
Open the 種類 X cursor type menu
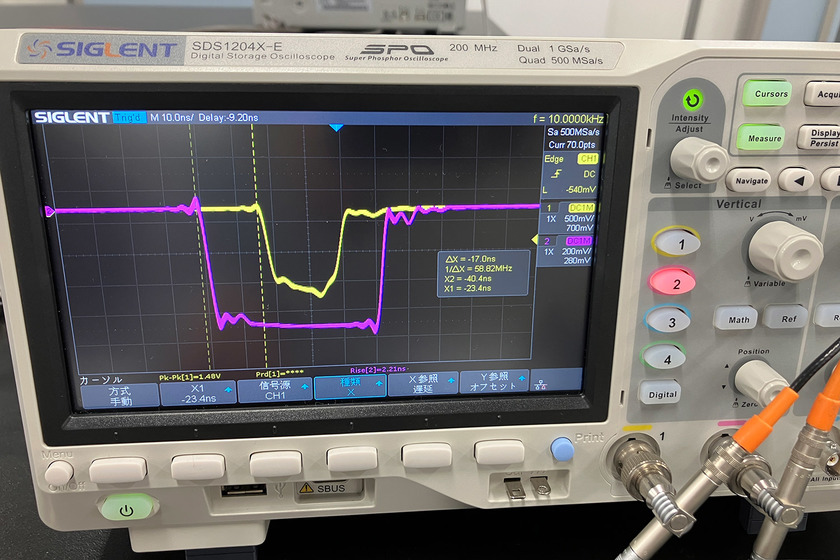point(353,388)
